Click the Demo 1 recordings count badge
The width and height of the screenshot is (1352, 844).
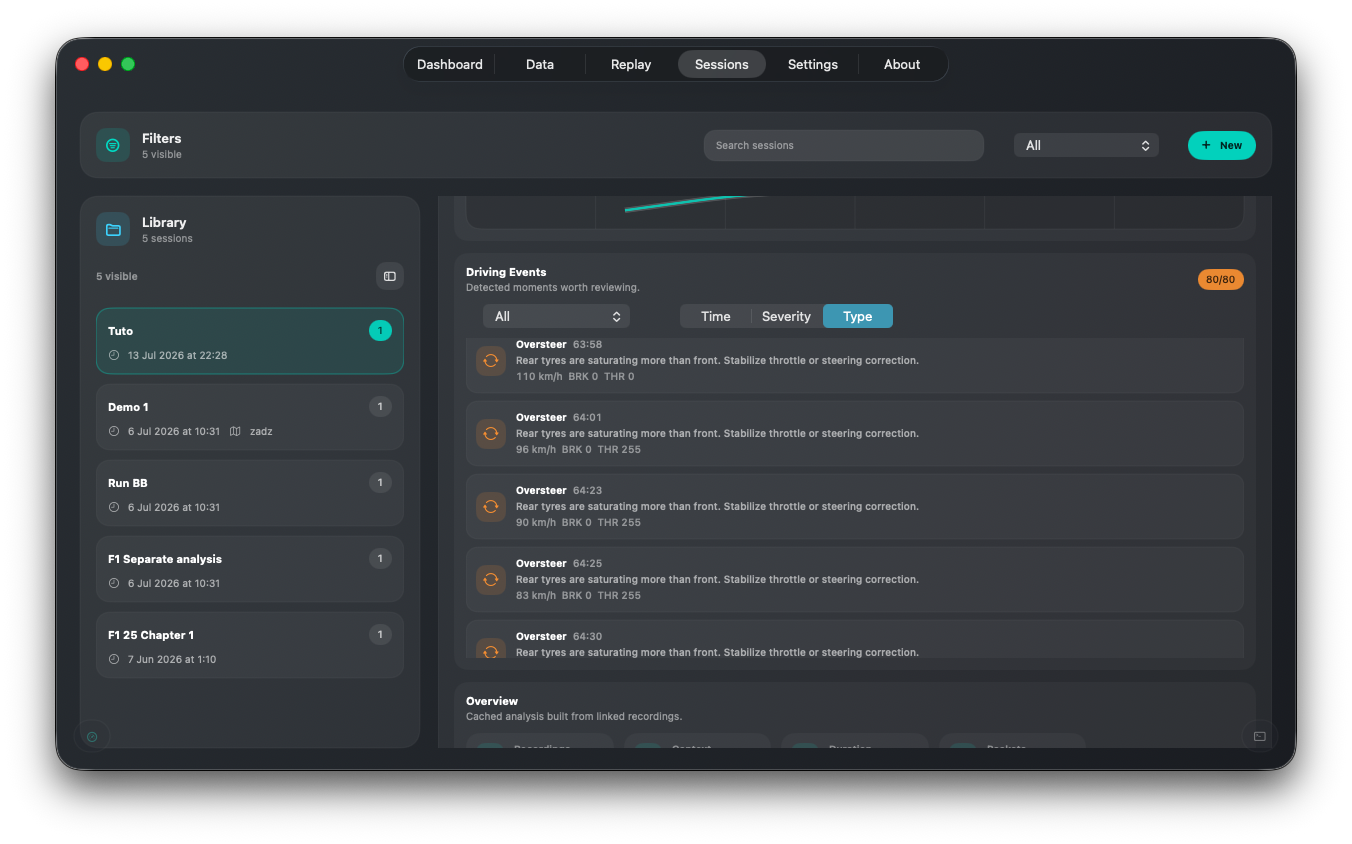(380, 406)
